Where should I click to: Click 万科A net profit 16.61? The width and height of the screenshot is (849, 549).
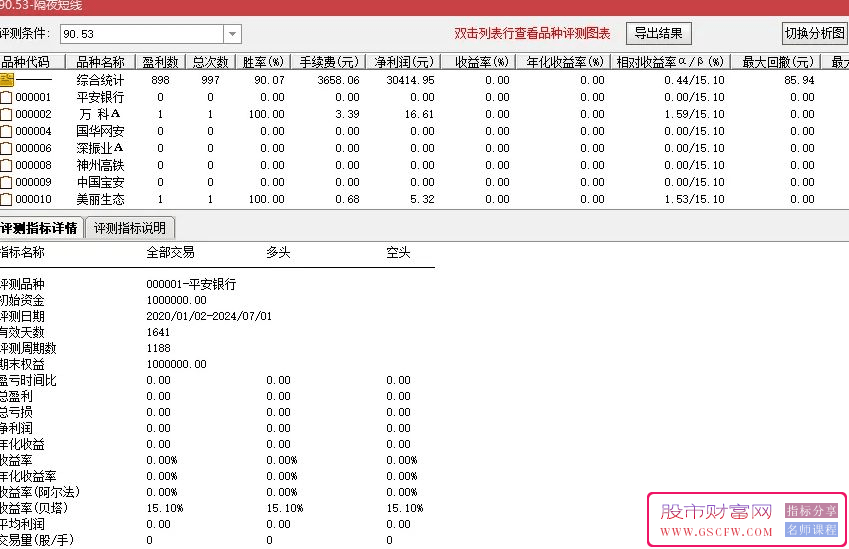click(419, 114)
